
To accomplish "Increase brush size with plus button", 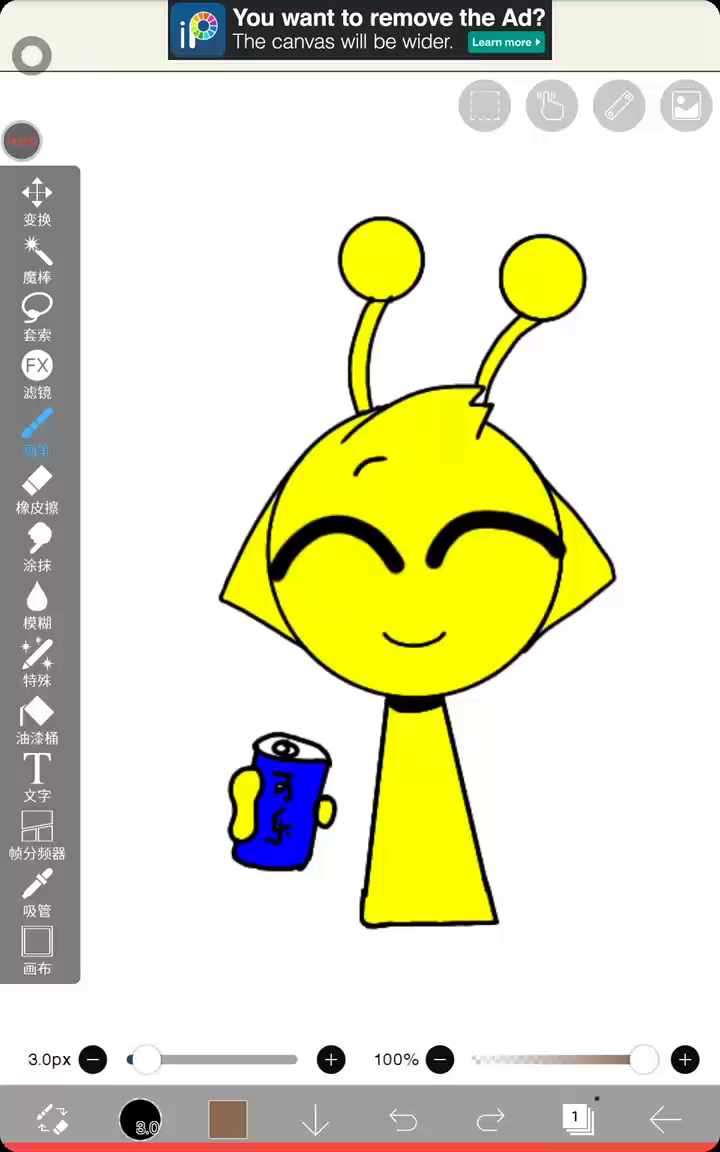I will [x=331, y=1059].
